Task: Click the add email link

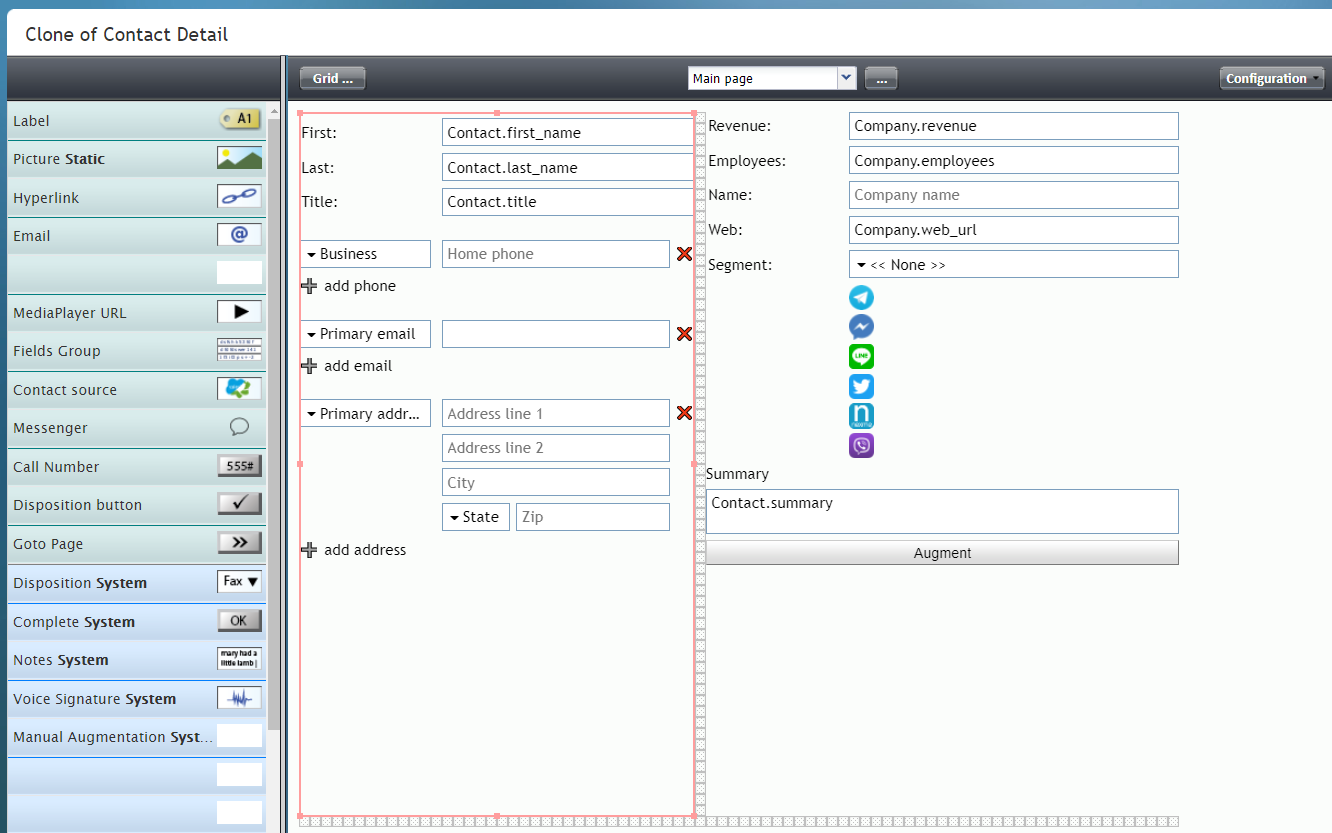Action: coord(358,366)
